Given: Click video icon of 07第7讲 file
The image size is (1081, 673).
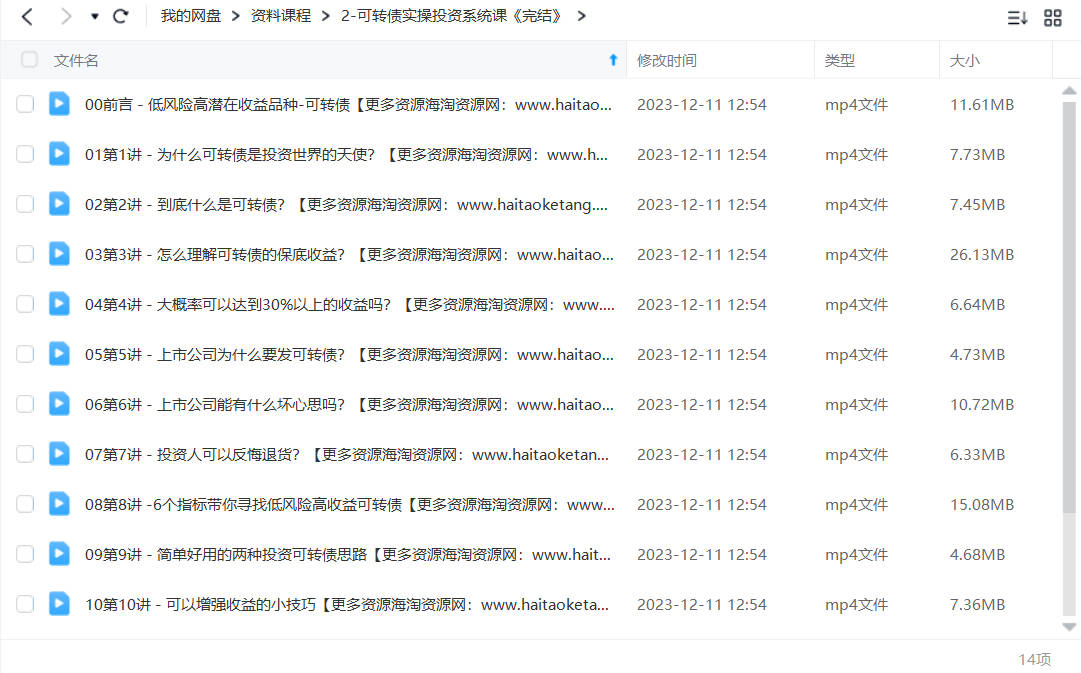Looking at the screenshot, I should (x=59, y=453).
